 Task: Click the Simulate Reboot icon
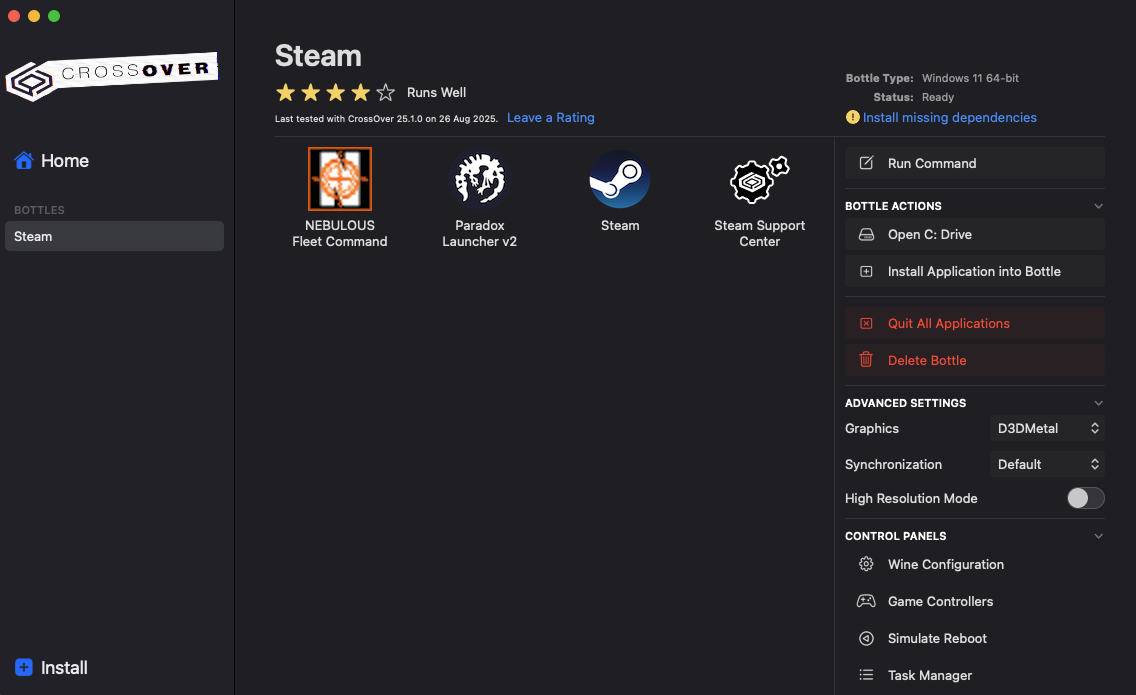pos(866,638)
